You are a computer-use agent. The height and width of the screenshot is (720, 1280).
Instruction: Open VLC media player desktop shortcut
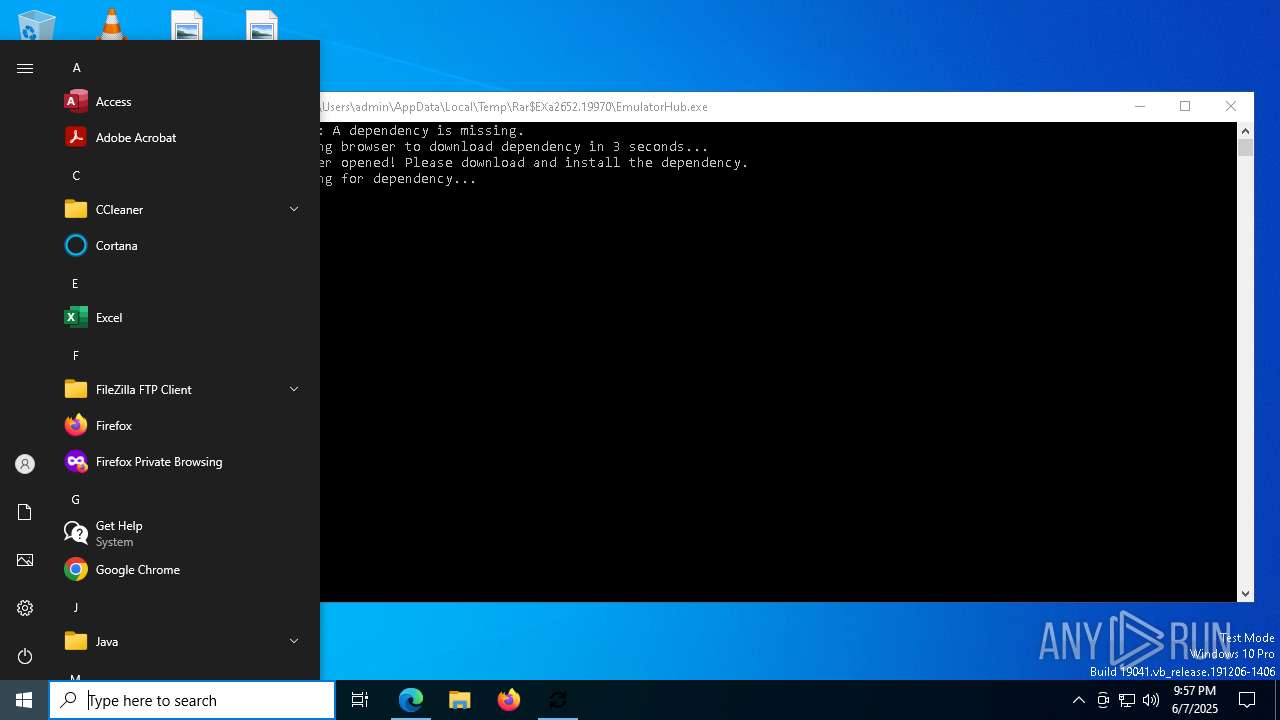[x=111, y=25]
